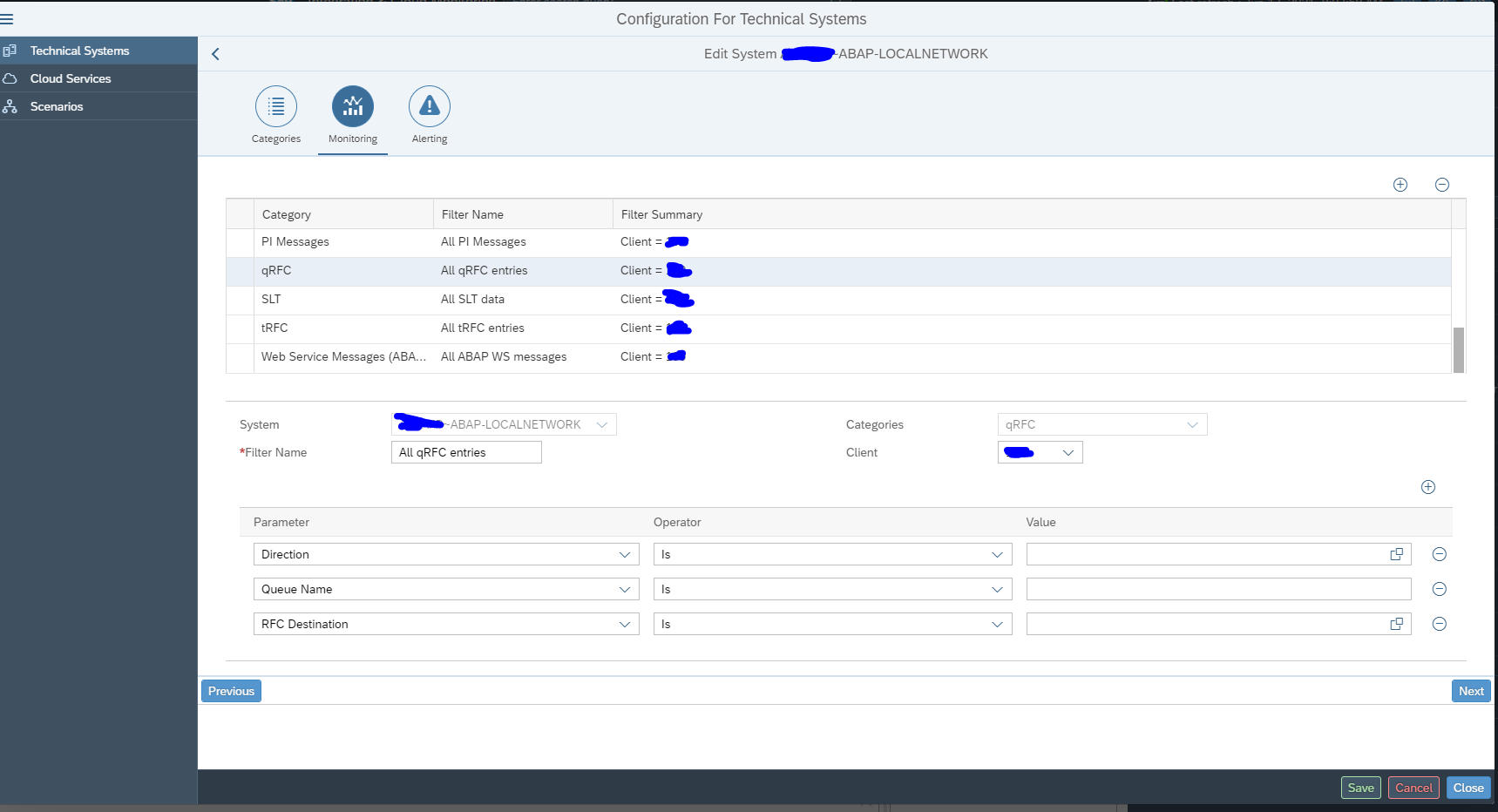This screenshot has height=812, width=1498.
Task: Expand the Direction parameter dropdown
Action: (625, 555)
